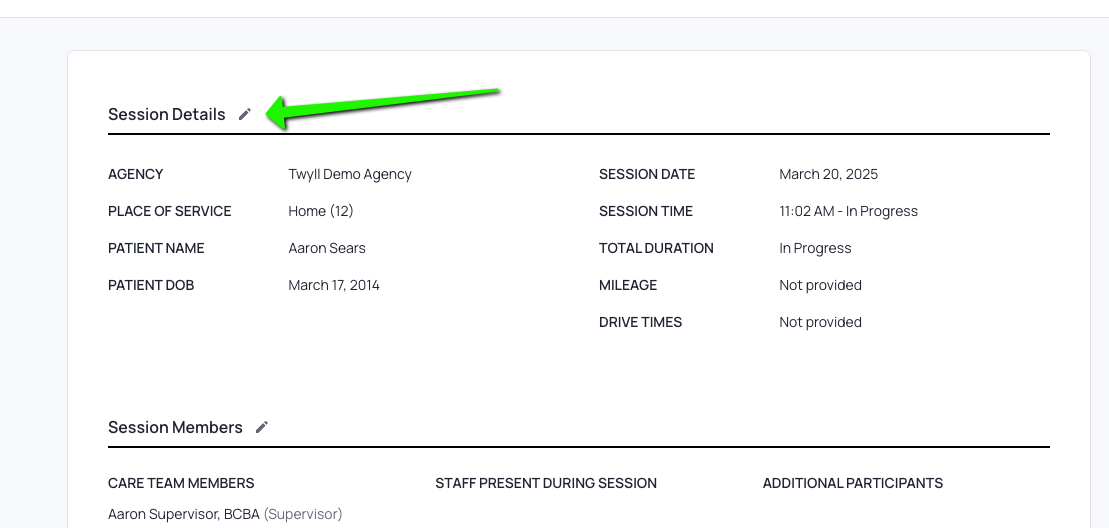Click the Session Time label
Screen dimensions: 1109x528
(646, 211)
